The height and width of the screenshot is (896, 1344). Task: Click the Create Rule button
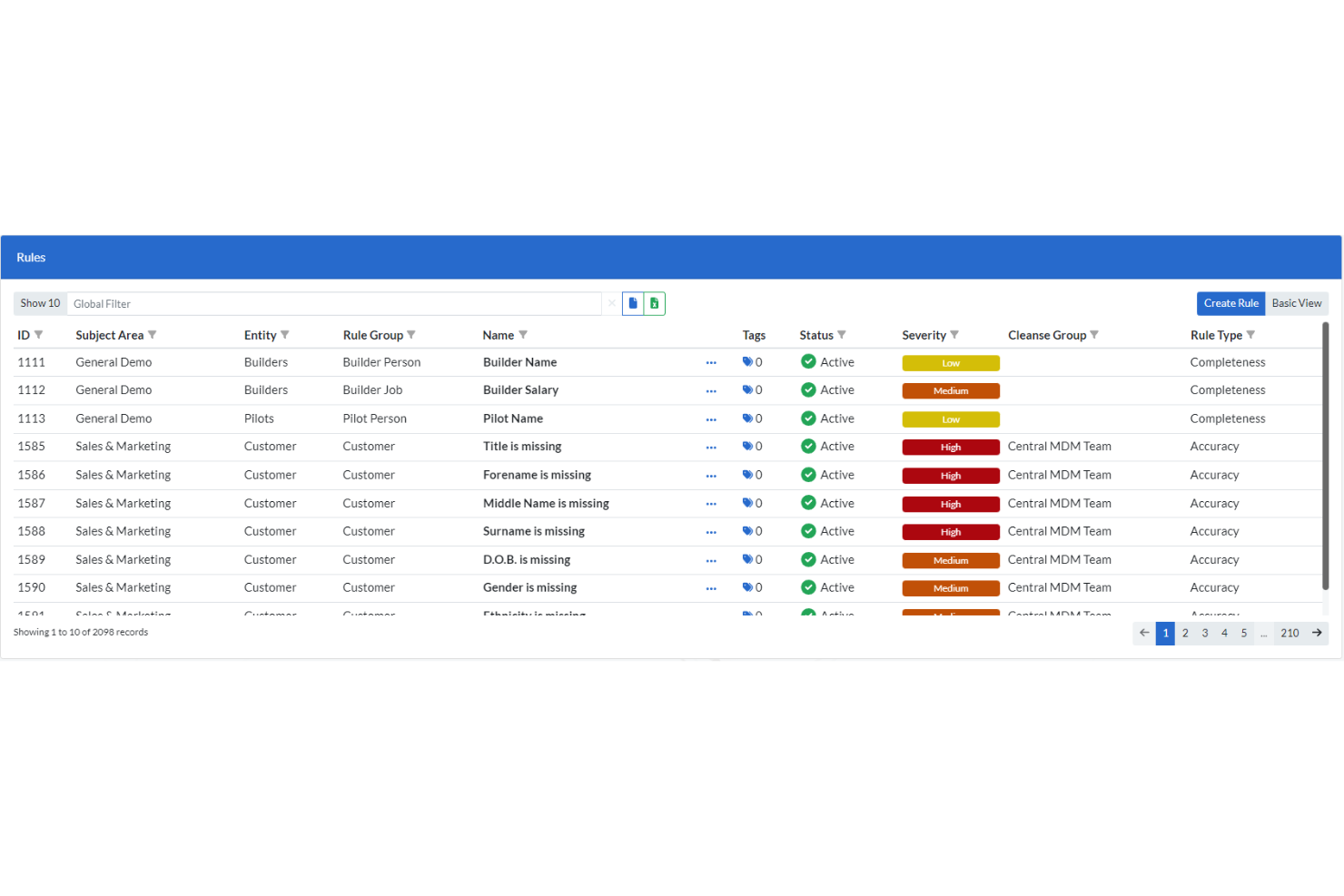click(1230, 303)
